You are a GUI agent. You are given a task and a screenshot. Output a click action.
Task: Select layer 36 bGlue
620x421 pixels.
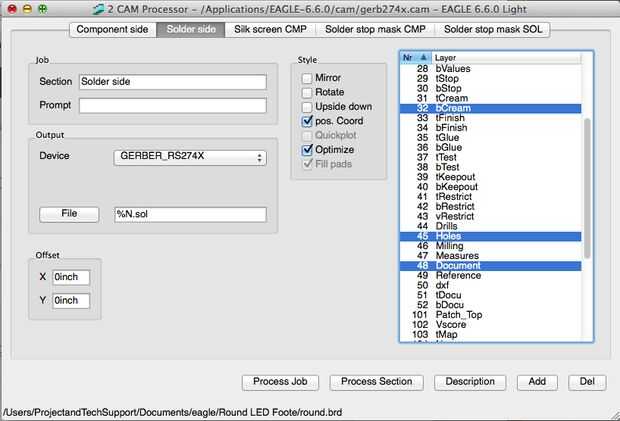[491, 147]
